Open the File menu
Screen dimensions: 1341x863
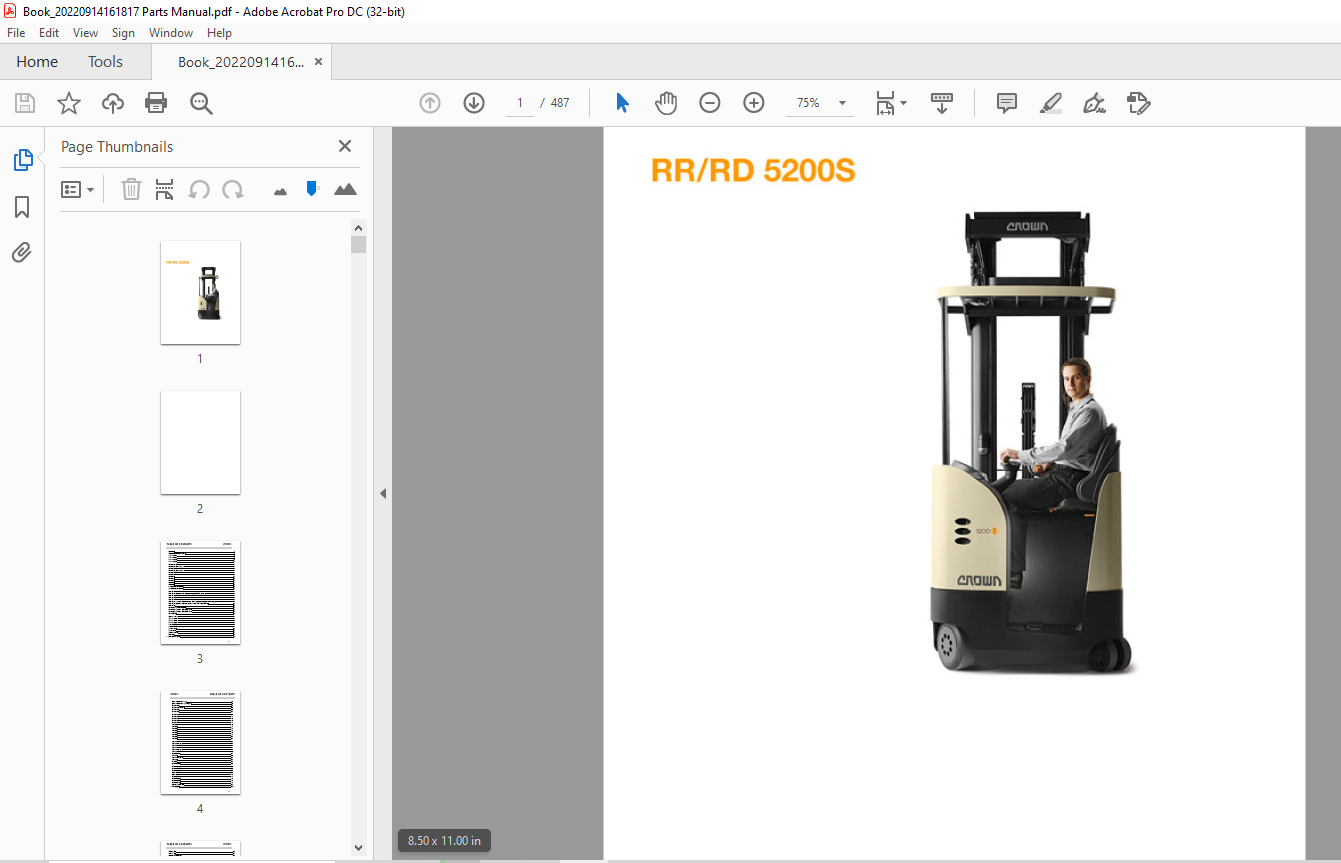[16, 33]
